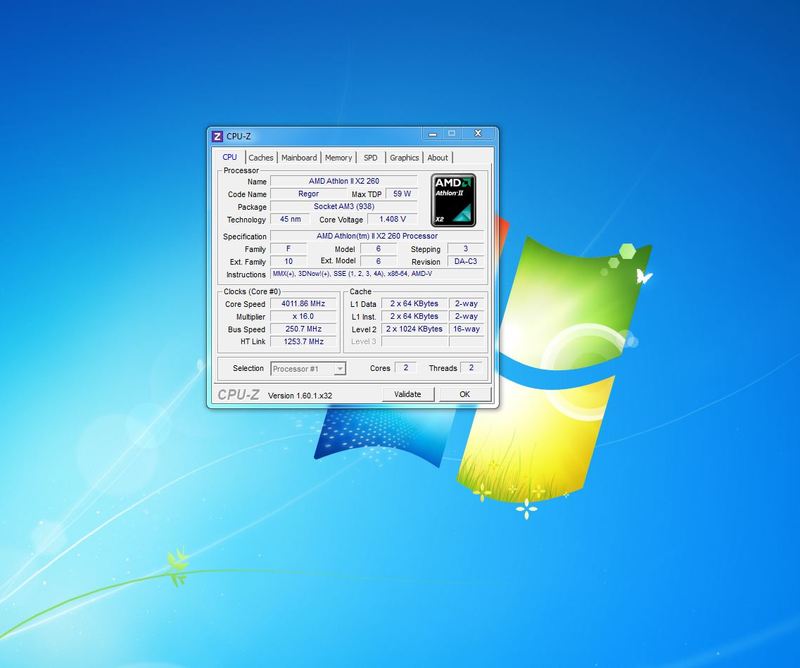Click the Technology value 45 nm
Image resolution: width=800 pixels, height=668 pixels.
click(x=290, y=219)
